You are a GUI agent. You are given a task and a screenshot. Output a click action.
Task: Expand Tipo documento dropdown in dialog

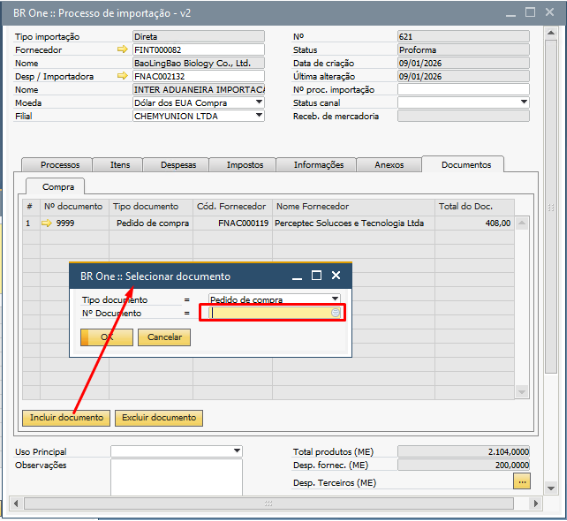click(x=335, y=299)
